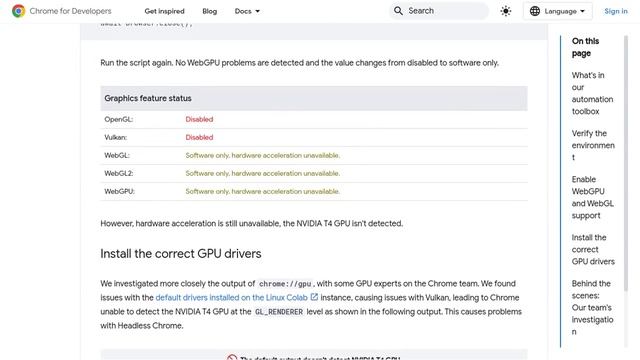Jump to Verify the environment section
This screenshot has width=640, height=360.
(x=593, y=145)
